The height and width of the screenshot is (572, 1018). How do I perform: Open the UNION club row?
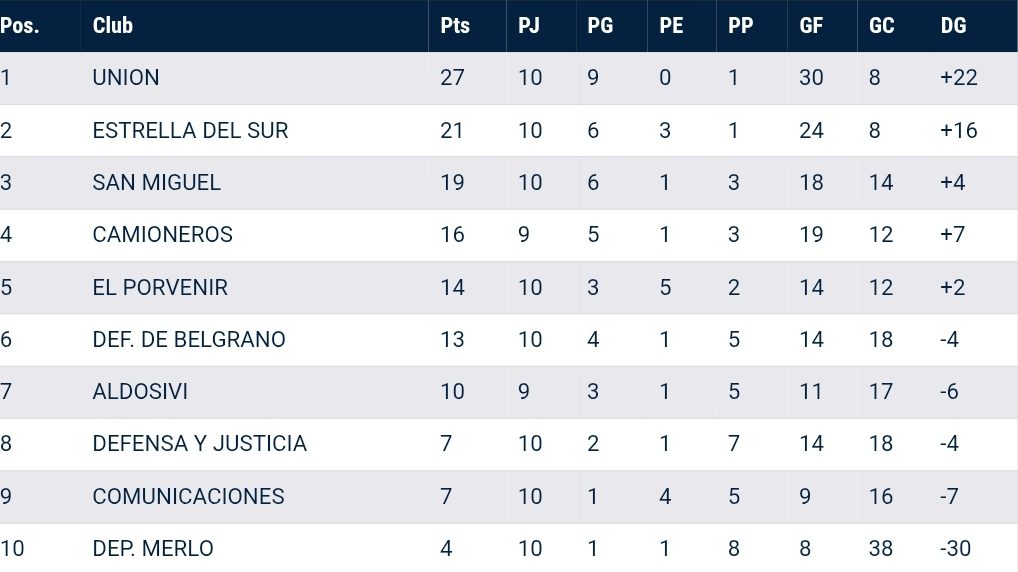coord(126,78)
